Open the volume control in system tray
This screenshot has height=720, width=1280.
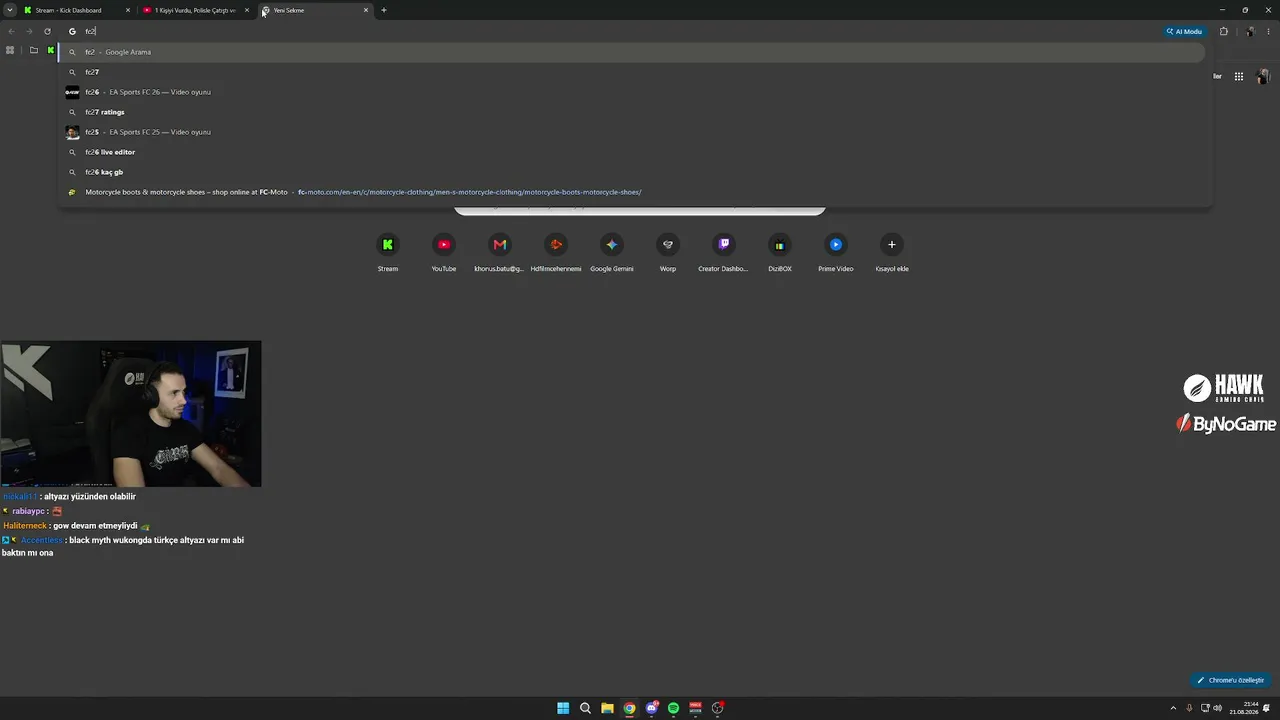tap(1217, 708)
